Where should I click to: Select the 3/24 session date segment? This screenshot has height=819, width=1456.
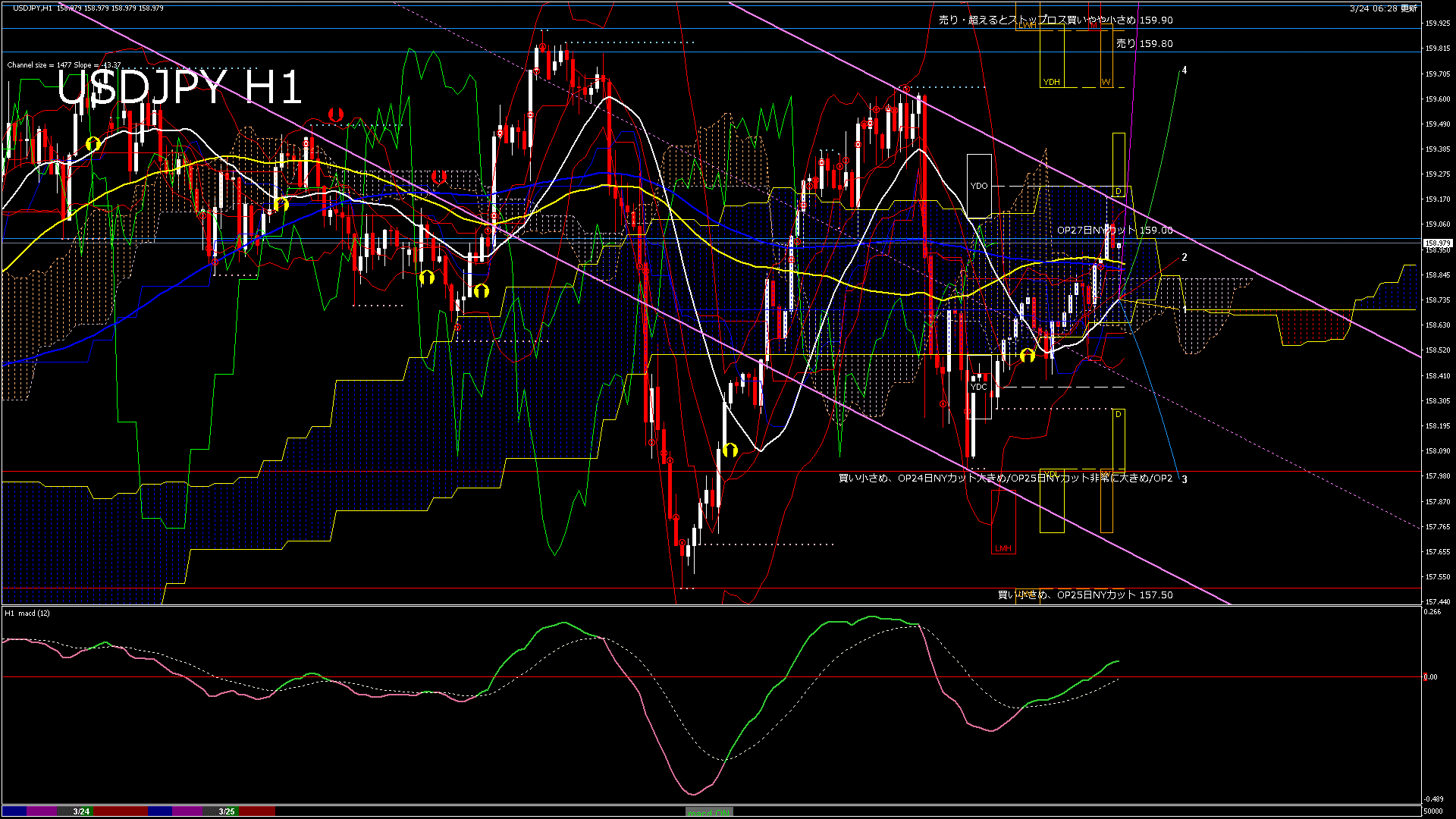coord(81,811)
